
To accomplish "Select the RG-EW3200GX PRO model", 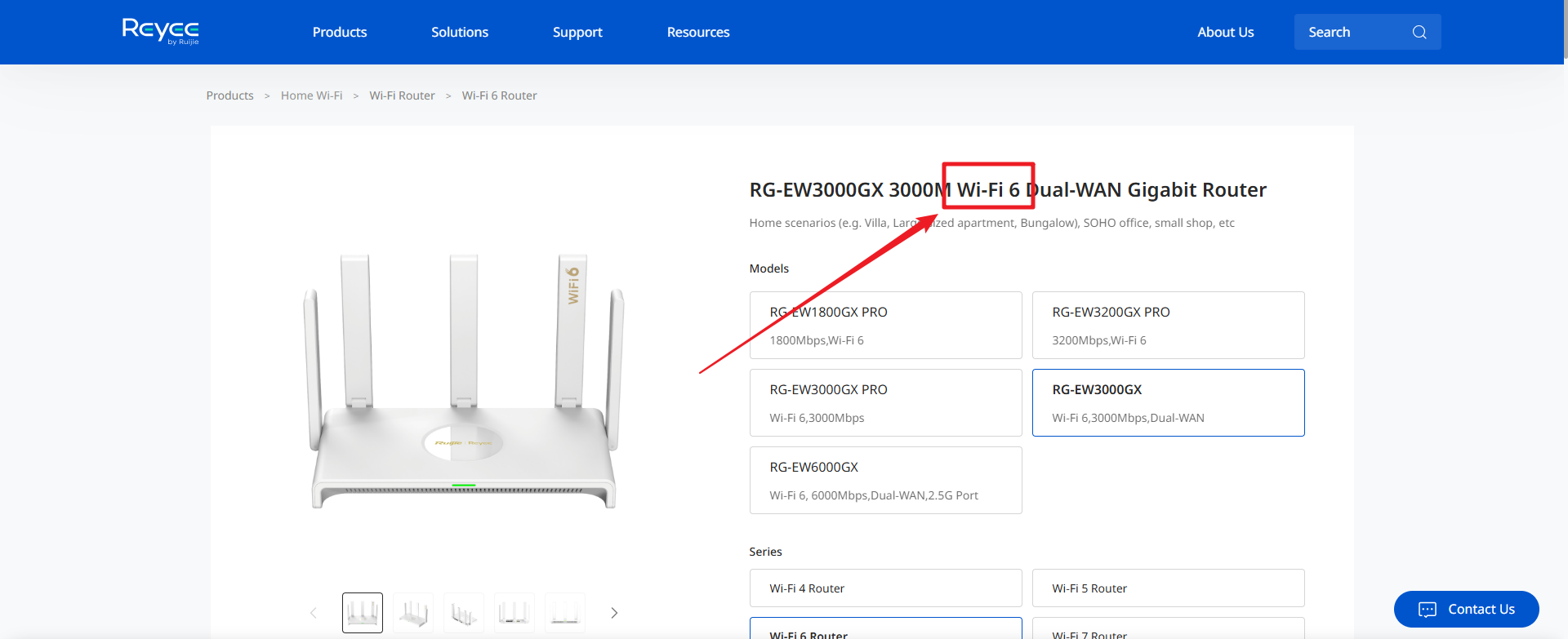I will tap(1168, 325).
